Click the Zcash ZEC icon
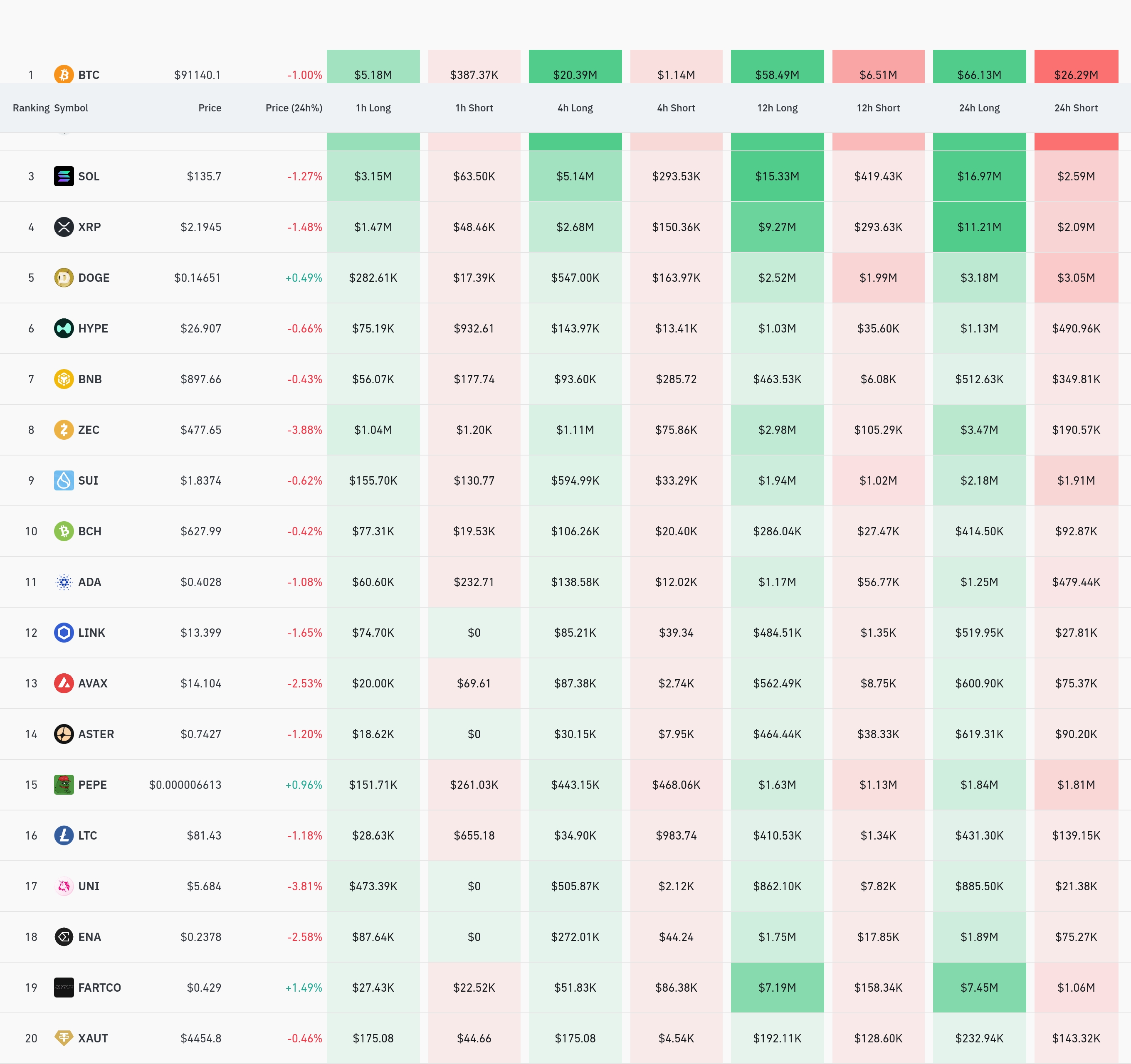 64,429
